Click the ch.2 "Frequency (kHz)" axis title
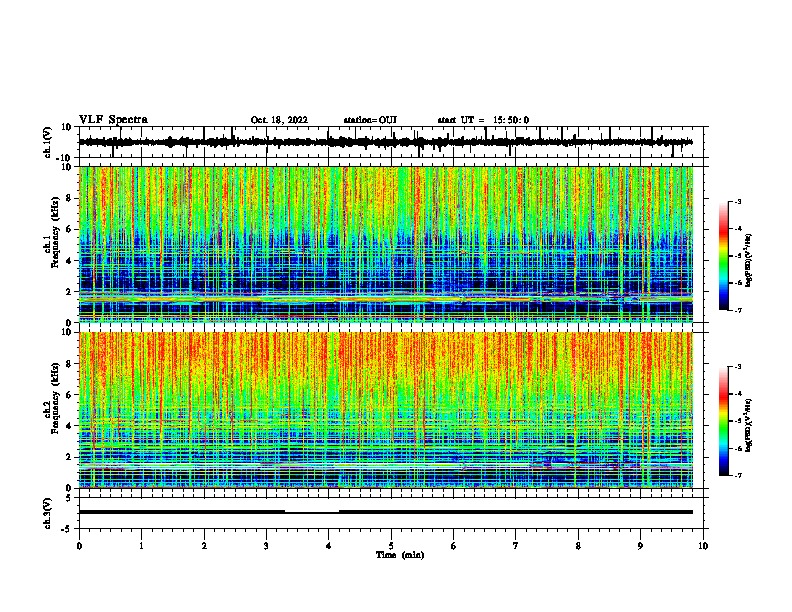The height and width of the screenshot is (612, 792). click(x=55, y=397)
